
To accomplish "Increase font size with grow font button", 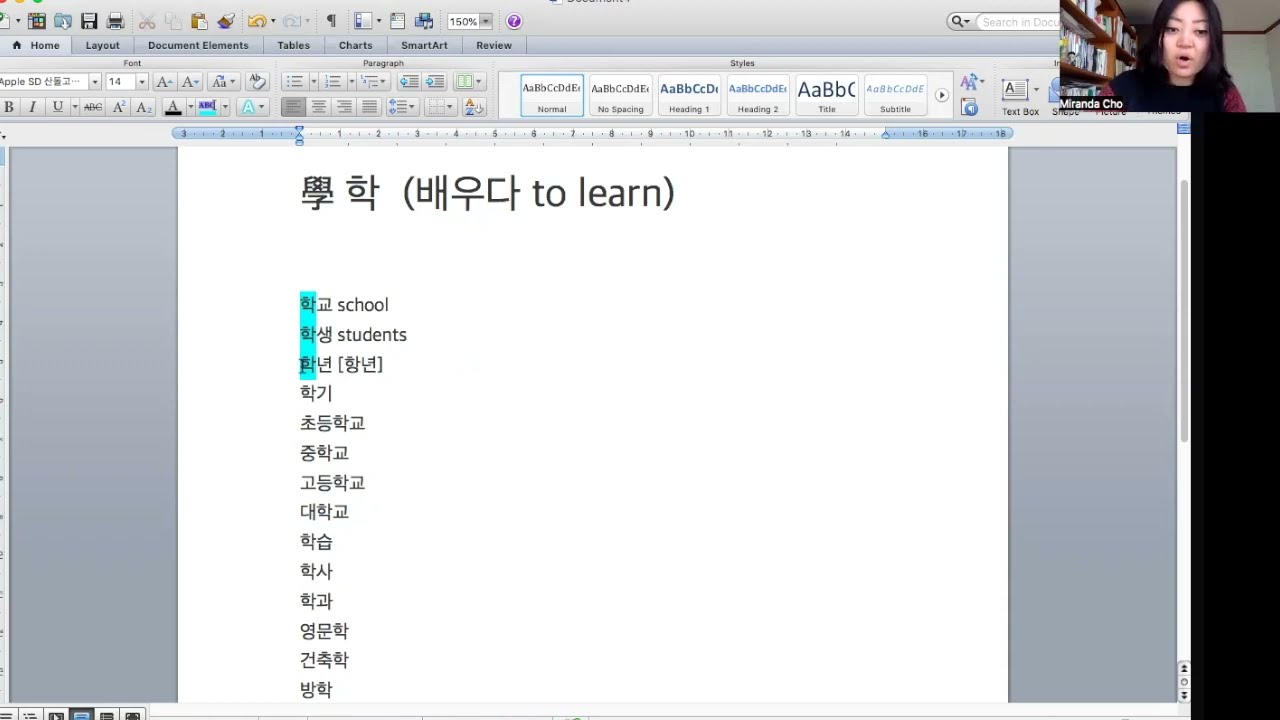I will [x=165, y=82].
